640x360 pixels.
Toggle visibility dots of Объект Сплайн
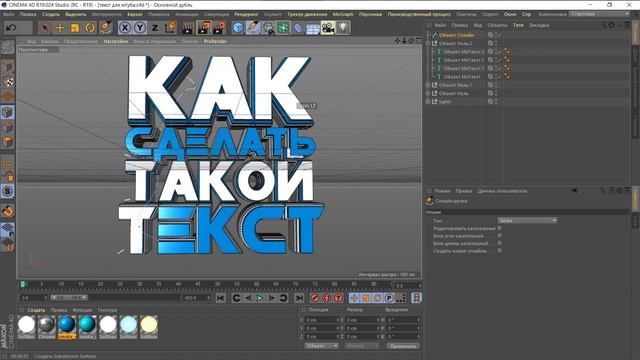click(x=496, y=35)
